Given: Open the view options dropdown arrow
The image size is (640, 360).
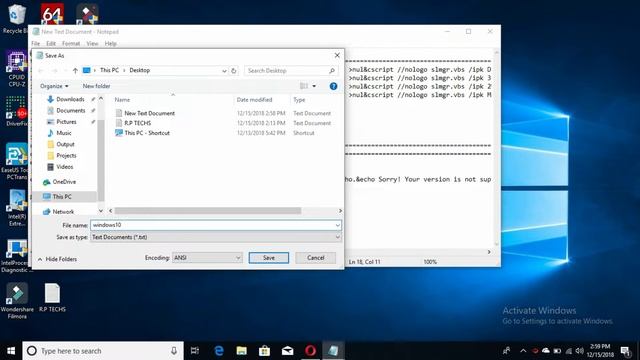Looking at the screenshot, I should click(314, 86).
